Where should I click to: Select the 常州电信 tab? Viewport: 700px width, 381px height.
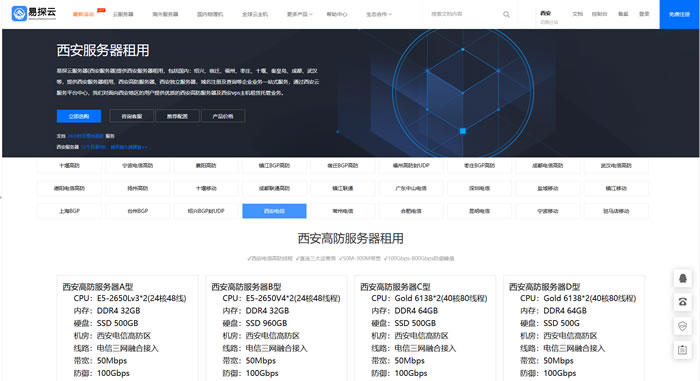[342, 211]
